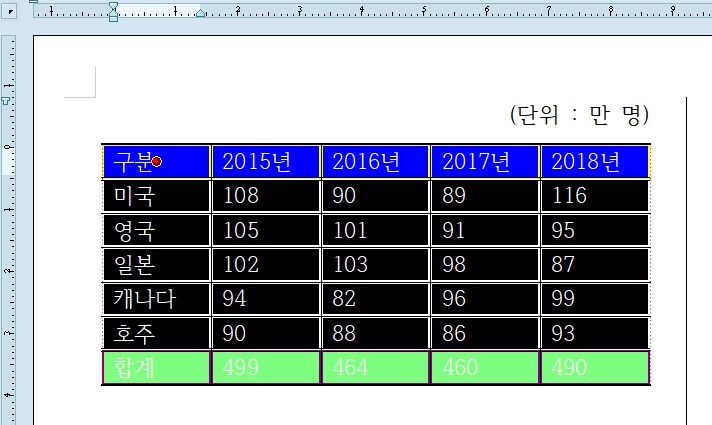Click the 일본 2018 value 87

click(x=563, y=264)
